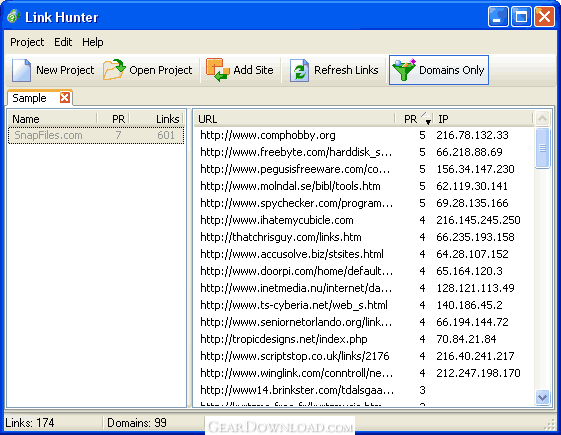Select the seniornetorlando.org link
Viewport: 561px width, 435px height.
click(x=296, y=322)
